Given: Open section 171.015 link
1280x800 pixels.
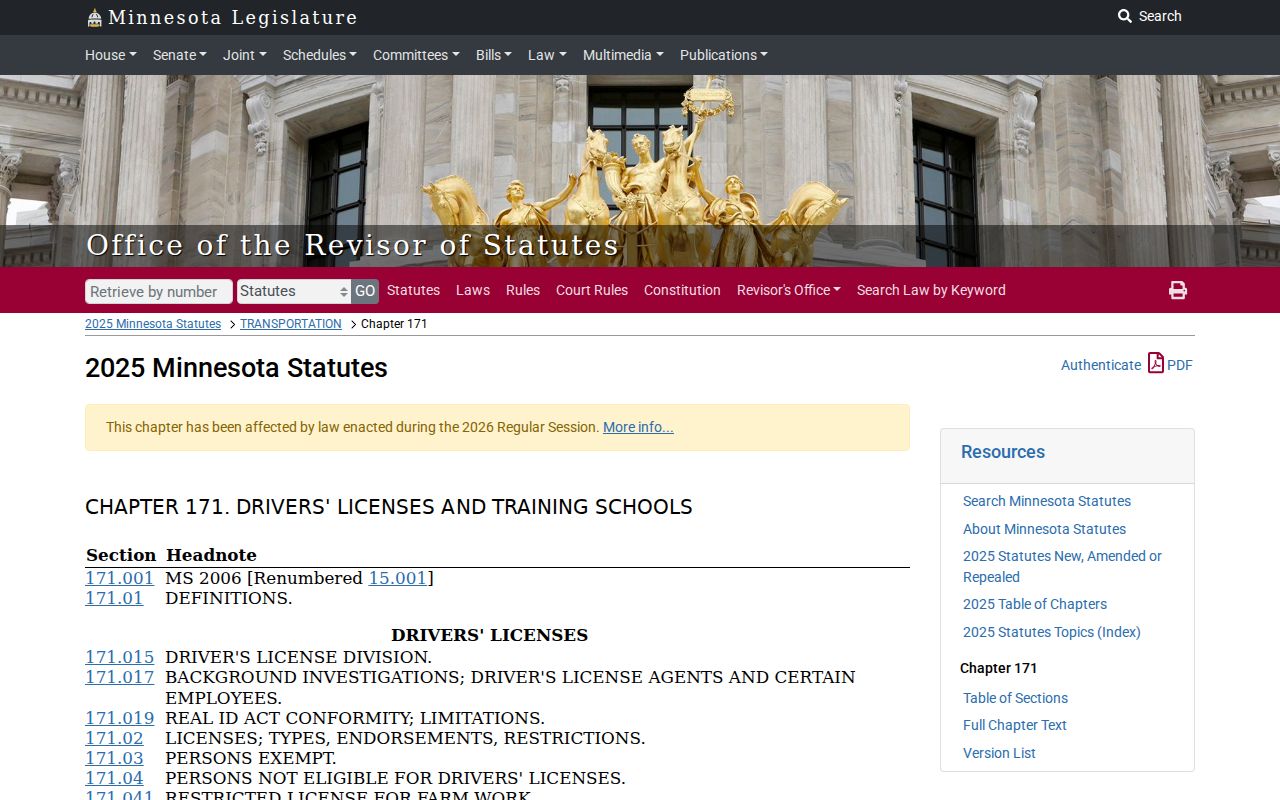Looking at the screenshot, I should (x=119, y=657).
